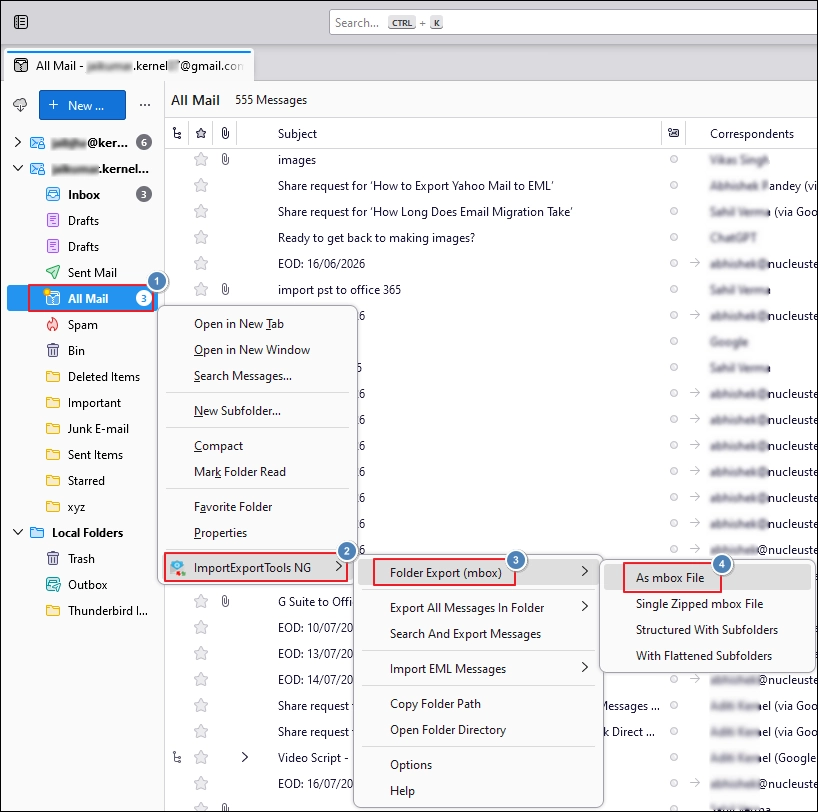Toggle the spaces toolbar icon

(x=21, y=22)
